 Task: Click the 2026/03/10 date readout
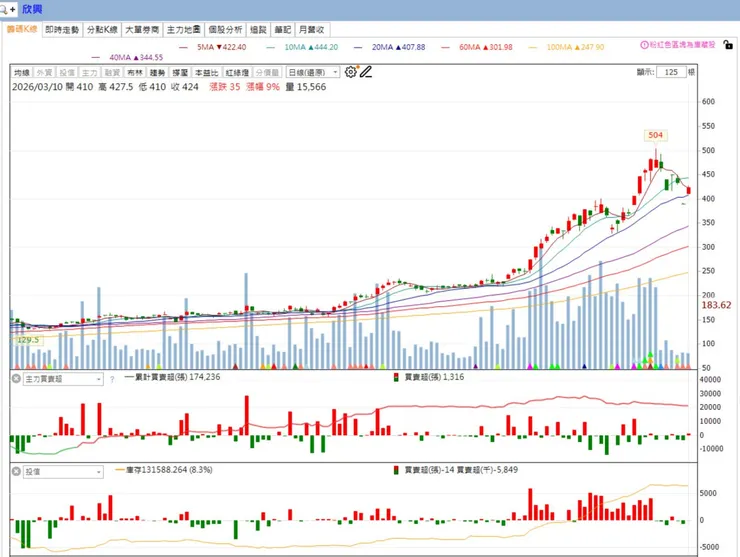click(x=37, y=87)
